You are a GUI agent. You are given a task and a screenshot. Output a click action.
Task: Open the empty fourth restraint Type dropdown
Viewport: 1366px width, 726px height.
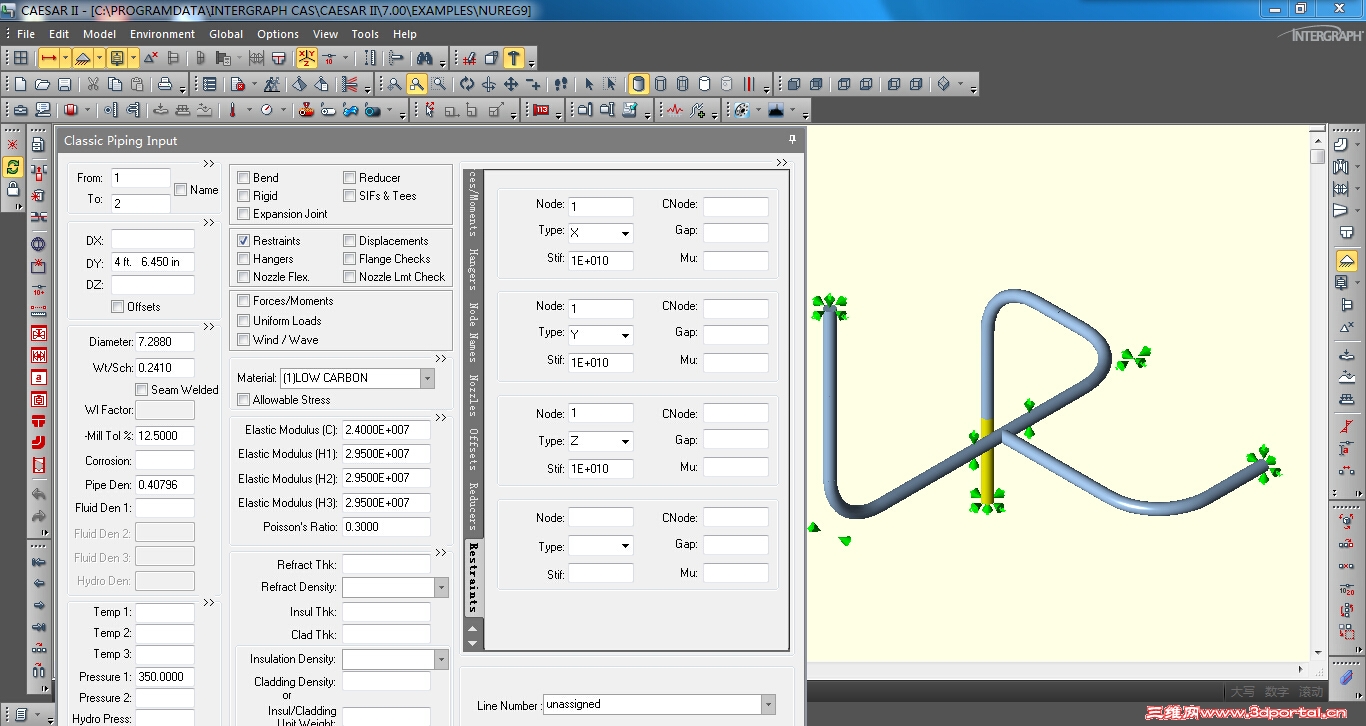point(625,547)
